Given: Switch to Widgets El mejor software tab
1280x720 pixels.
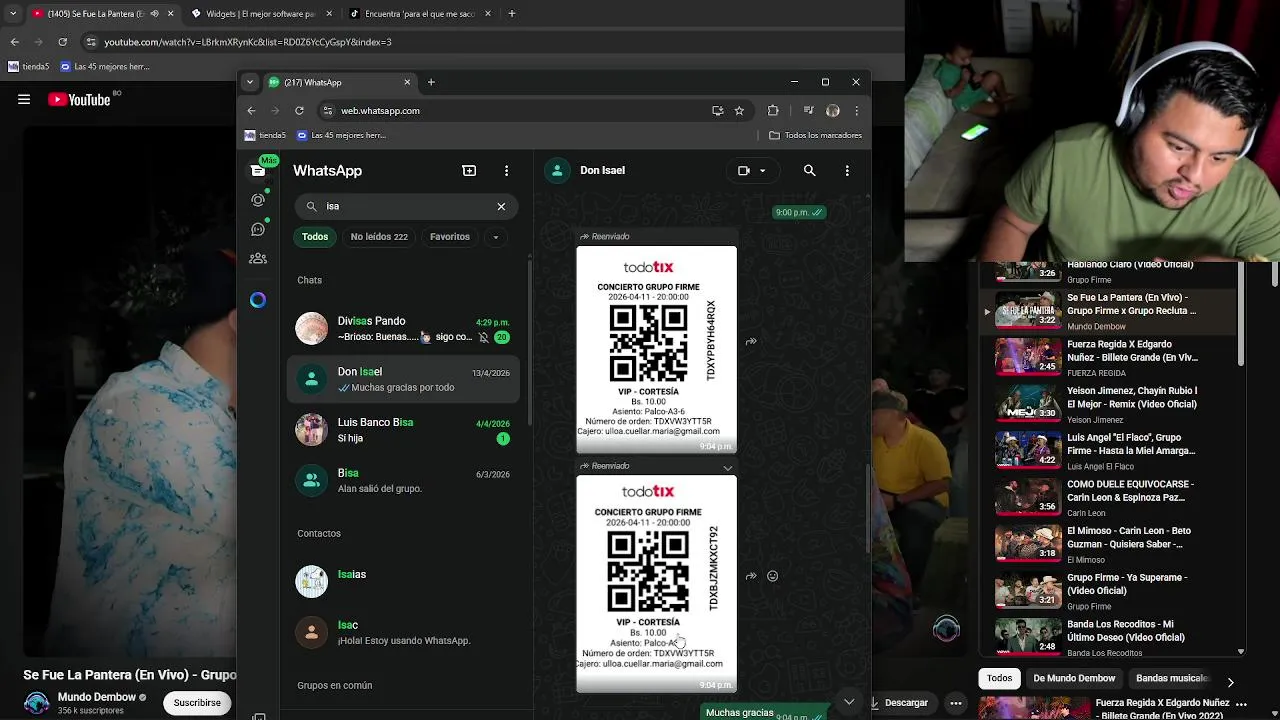Looking at the screenshot, I should tap(260, 14).
